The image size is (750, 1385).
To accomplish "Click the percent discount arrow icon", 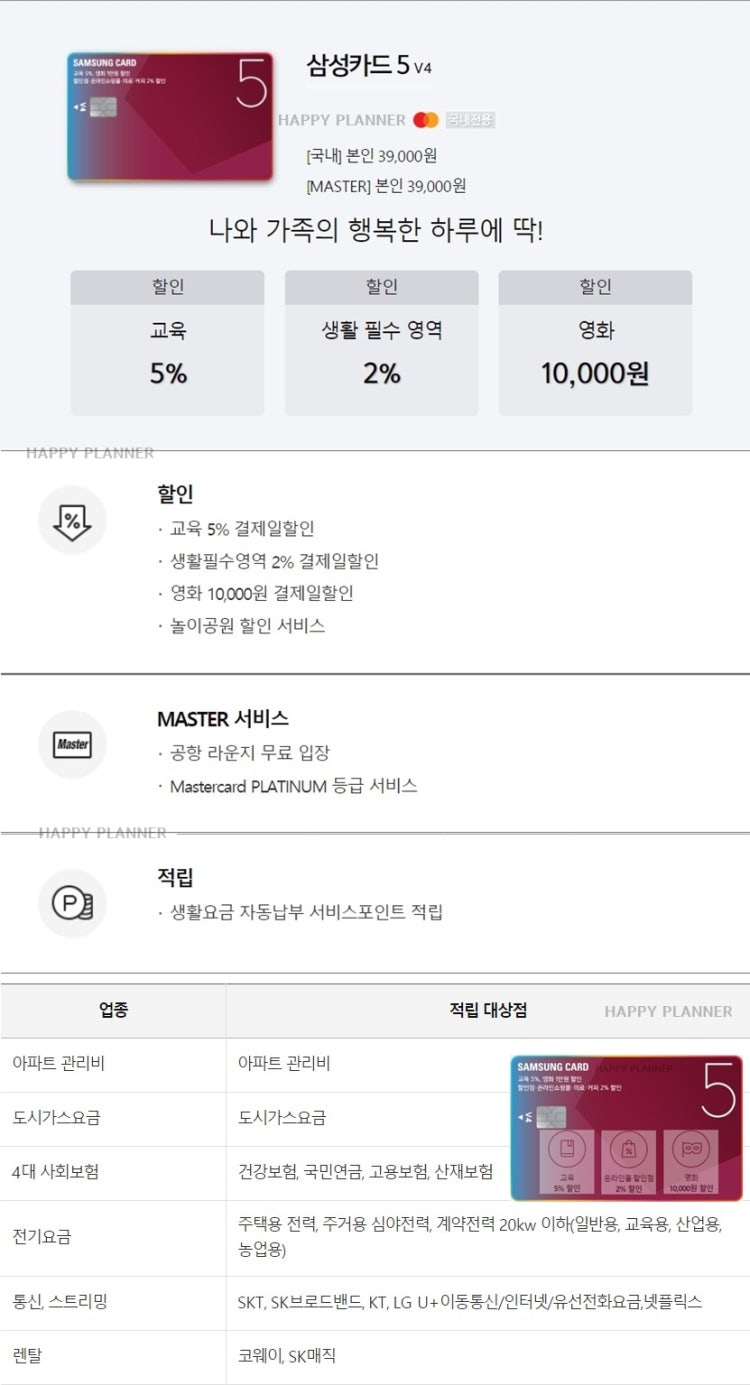I will (x=72, y=520).
